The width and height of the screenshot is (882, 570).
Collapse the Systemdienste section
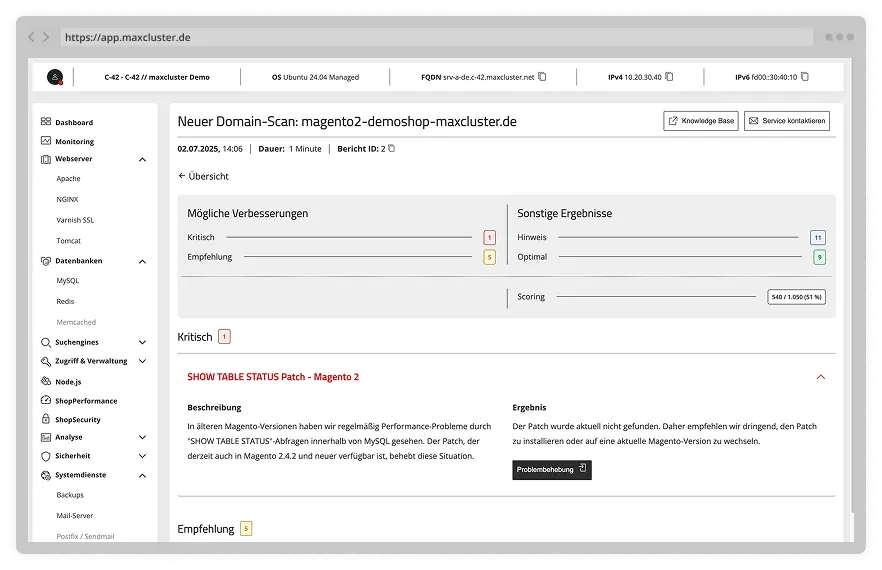tap(142, 476)
